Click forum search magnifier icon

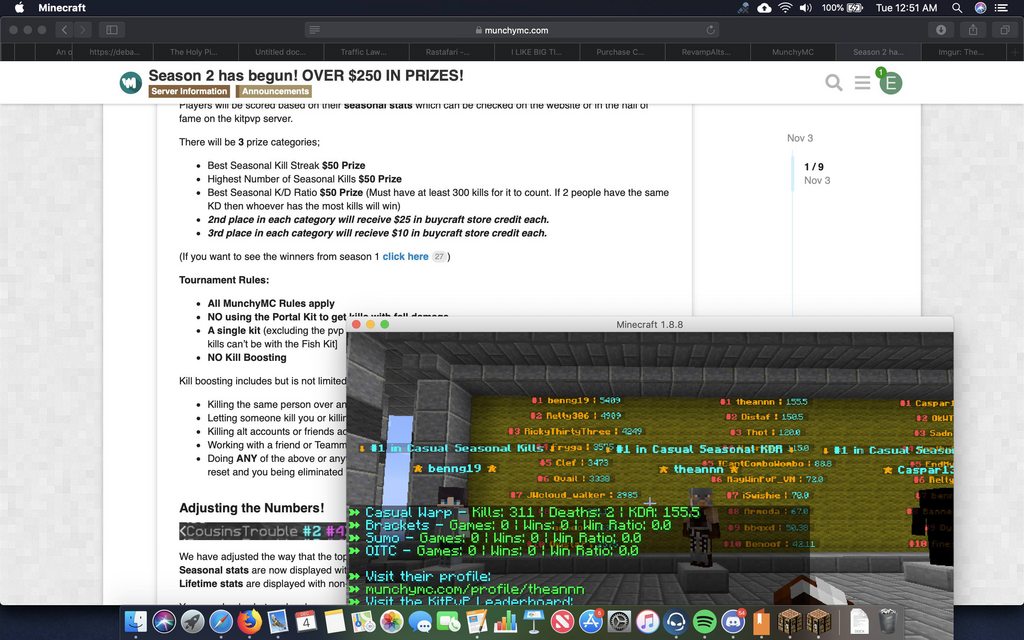[833, 82]
